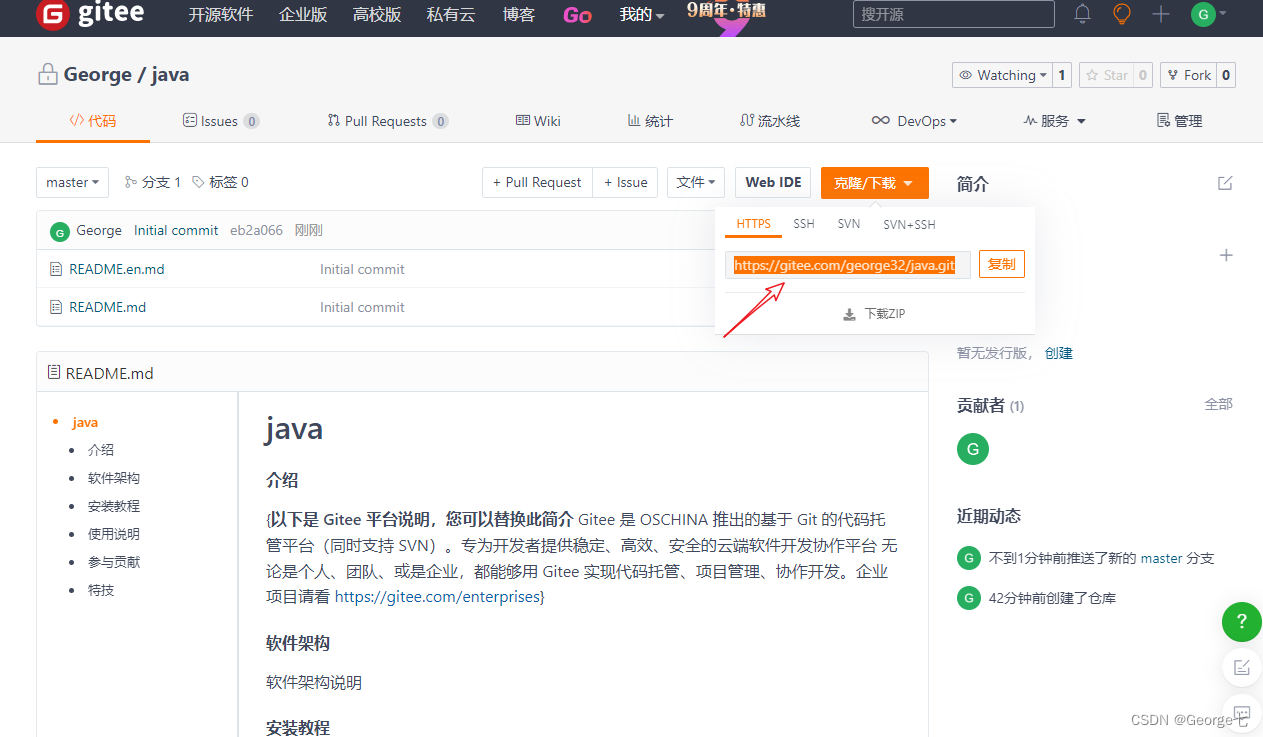Click the 下载ZIP download icon
The height and width of the screenshot is (737, 1263).
tap(848, 312)
